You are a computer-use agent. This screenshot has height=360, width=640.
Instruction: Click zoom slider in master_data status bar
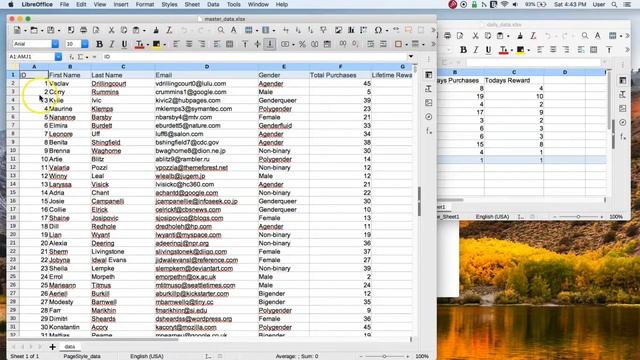point(384,356)
